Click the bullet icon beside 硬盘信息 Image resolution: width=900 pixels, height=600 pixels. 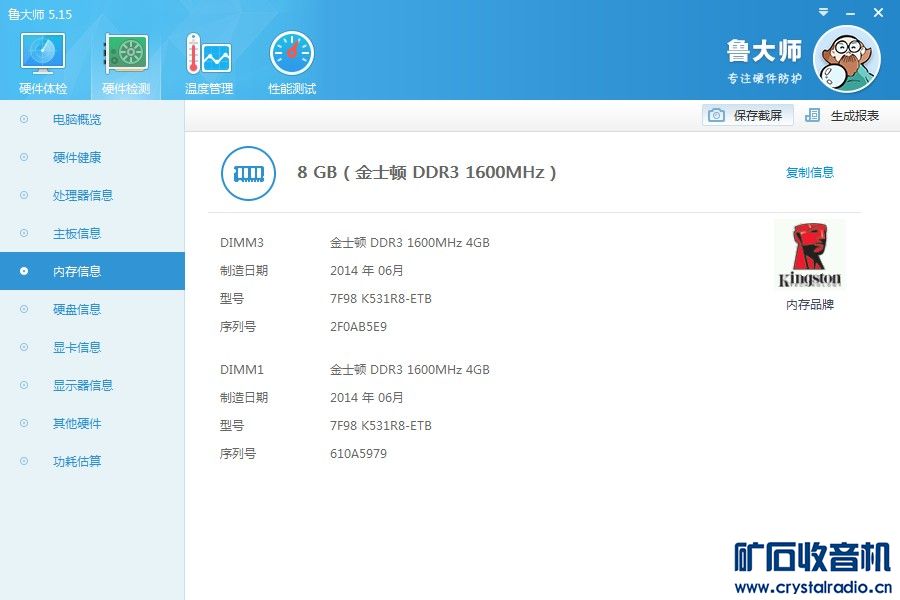24,309
